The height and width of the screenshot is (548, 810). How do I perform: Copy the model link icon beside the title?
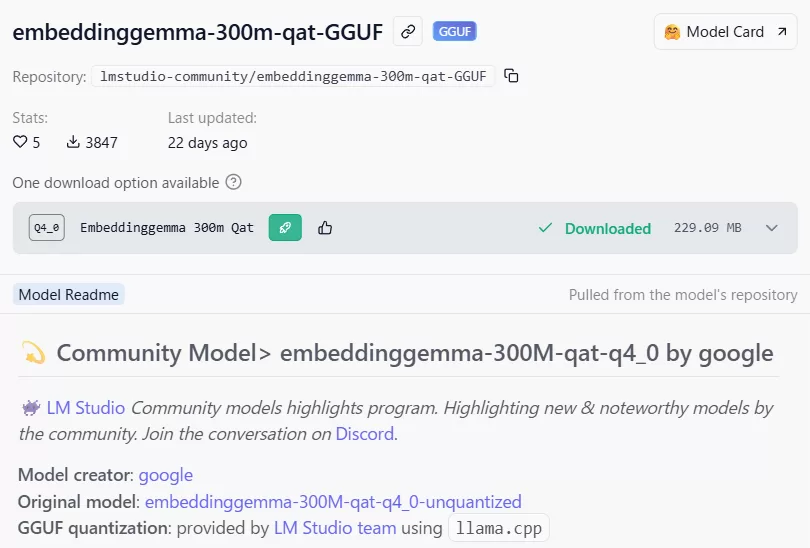click(x=408, y=32)
